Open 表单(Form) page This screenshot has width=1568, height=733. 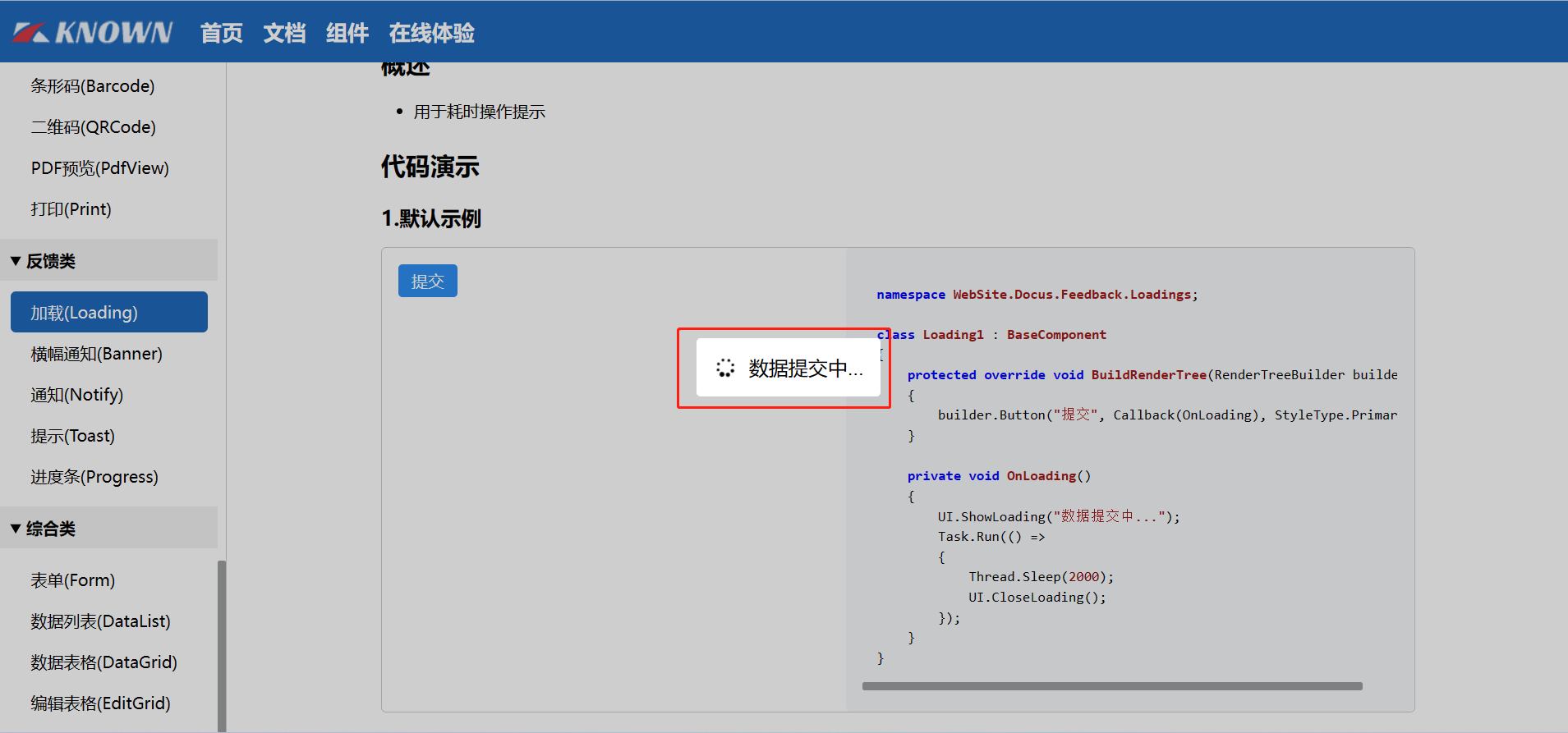pos(73,580)
